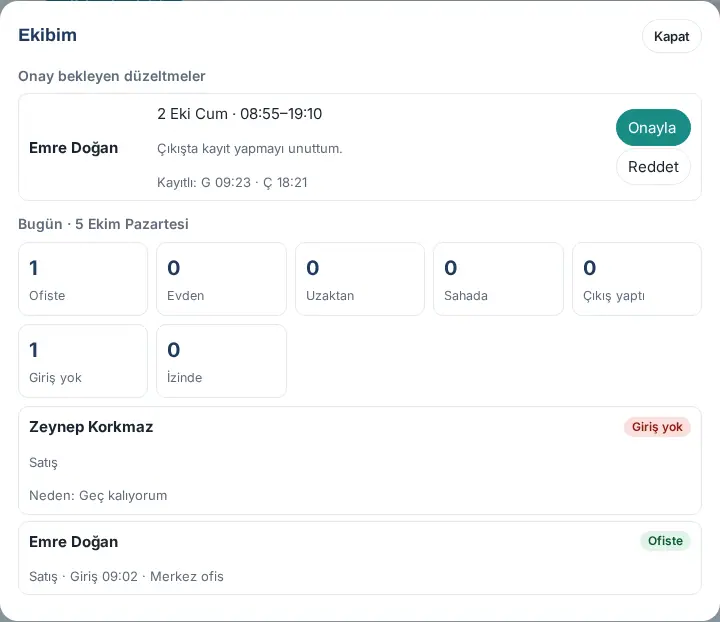Open the Uzaktan status card
This screenshot has width=720, height=622.
360,279
